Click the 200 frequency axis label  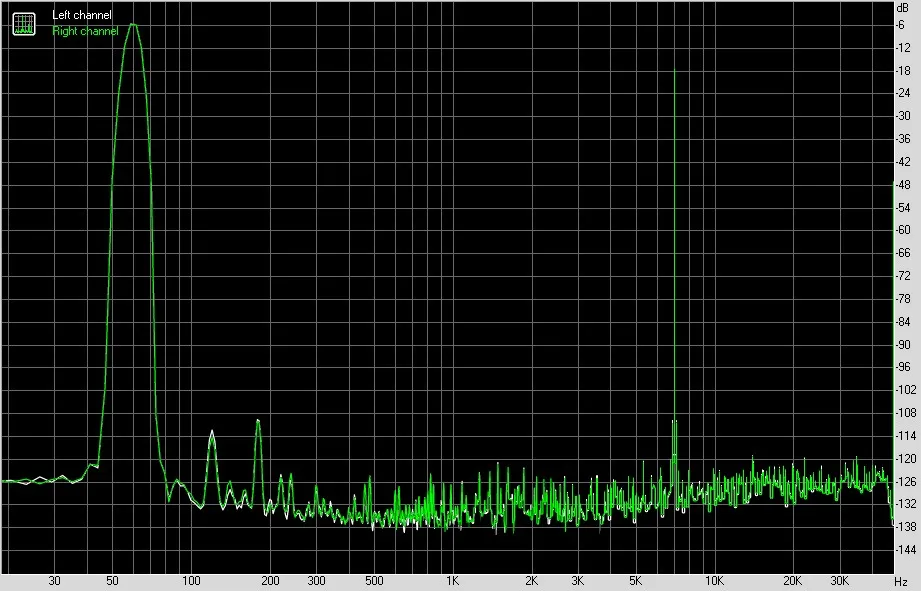pyautogui.click(x=270, y=581)
